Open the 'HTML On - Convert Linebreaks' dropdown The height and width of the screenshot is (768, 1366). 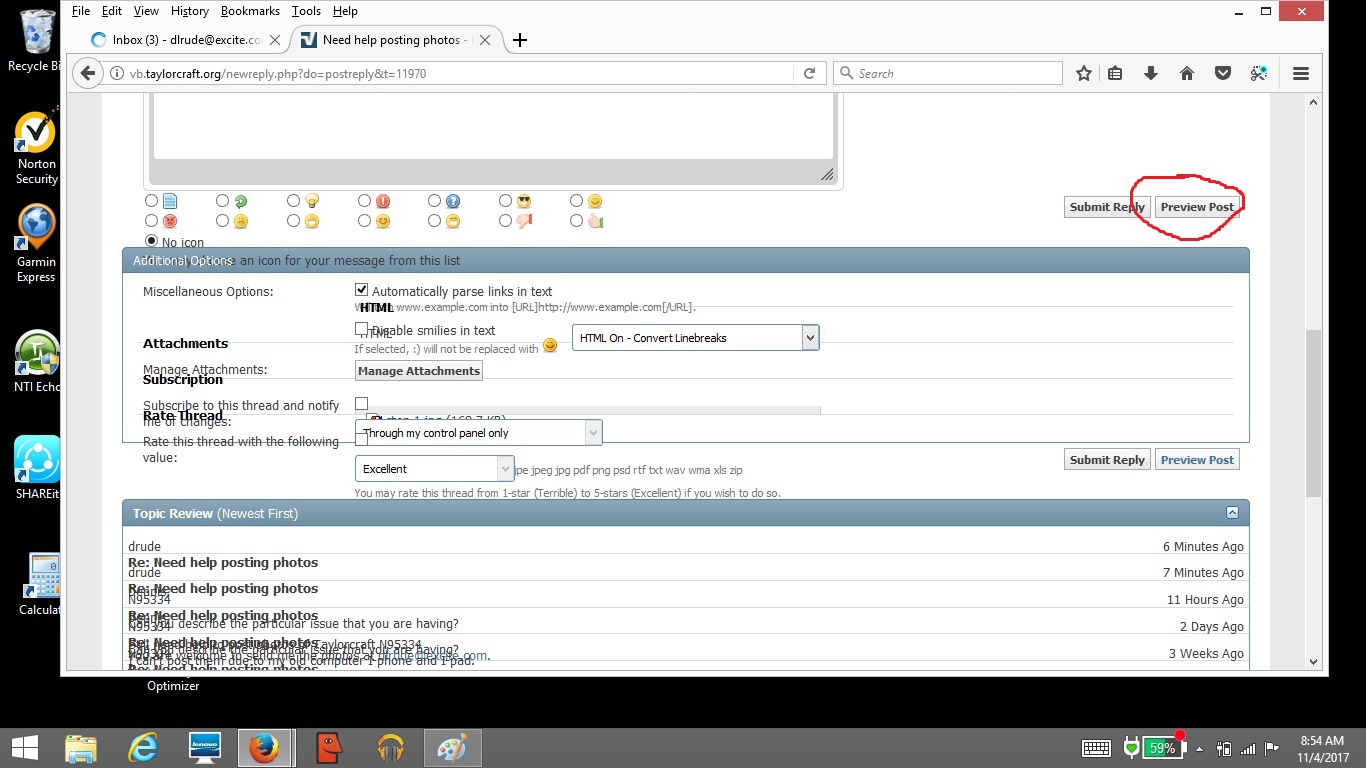click(696, 338)
